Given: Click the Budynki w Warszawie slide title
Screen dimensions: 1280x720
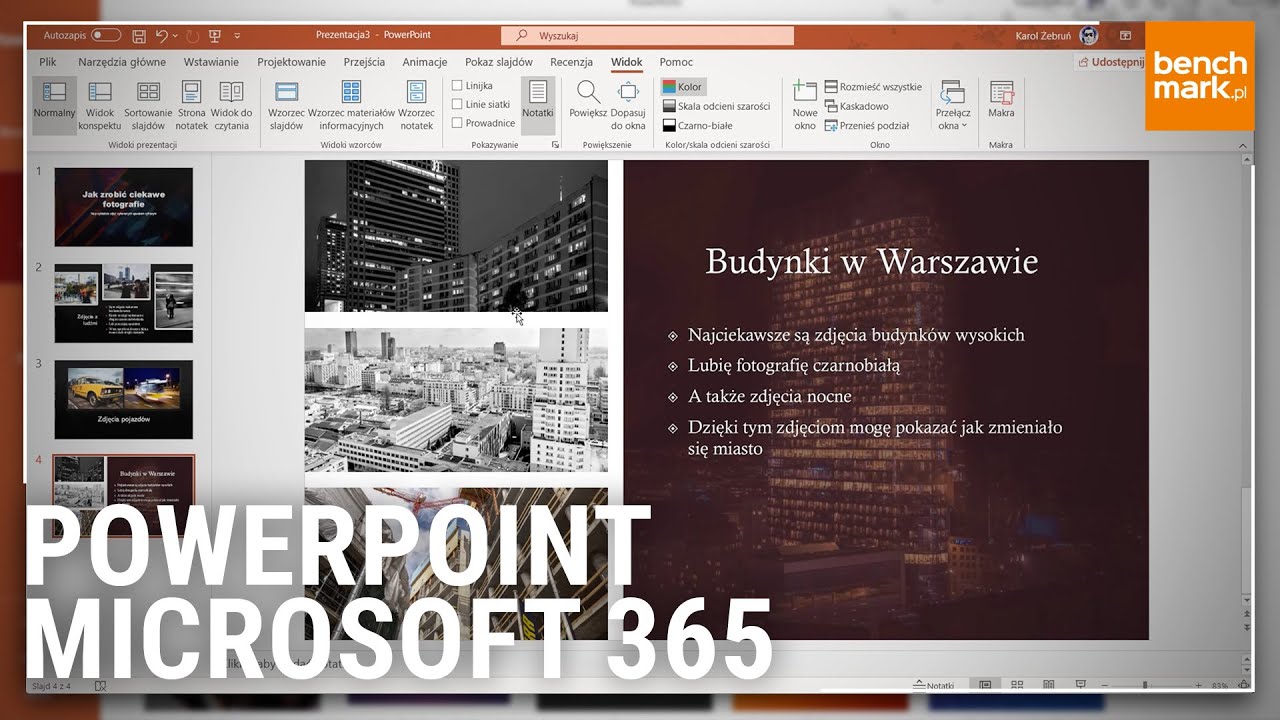Looking at the screenshot, I should 872,262.
